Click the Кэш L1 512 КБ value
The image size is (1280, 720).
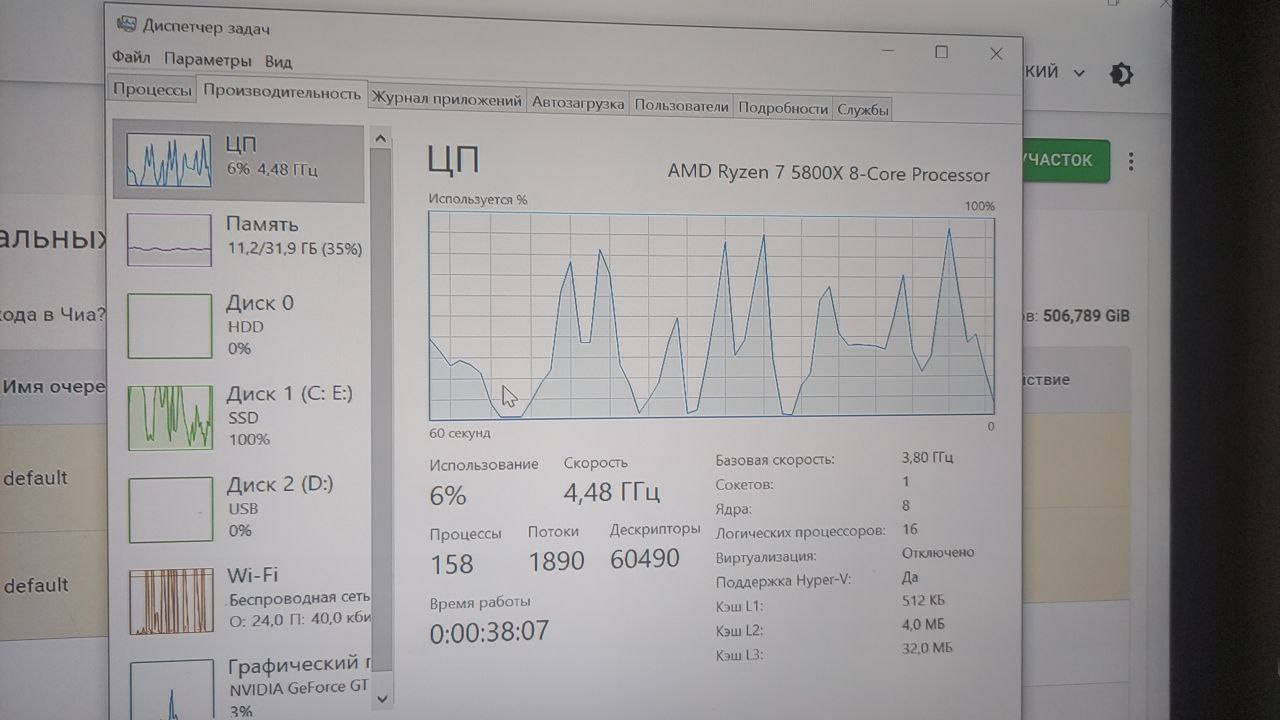coord(923,601)
